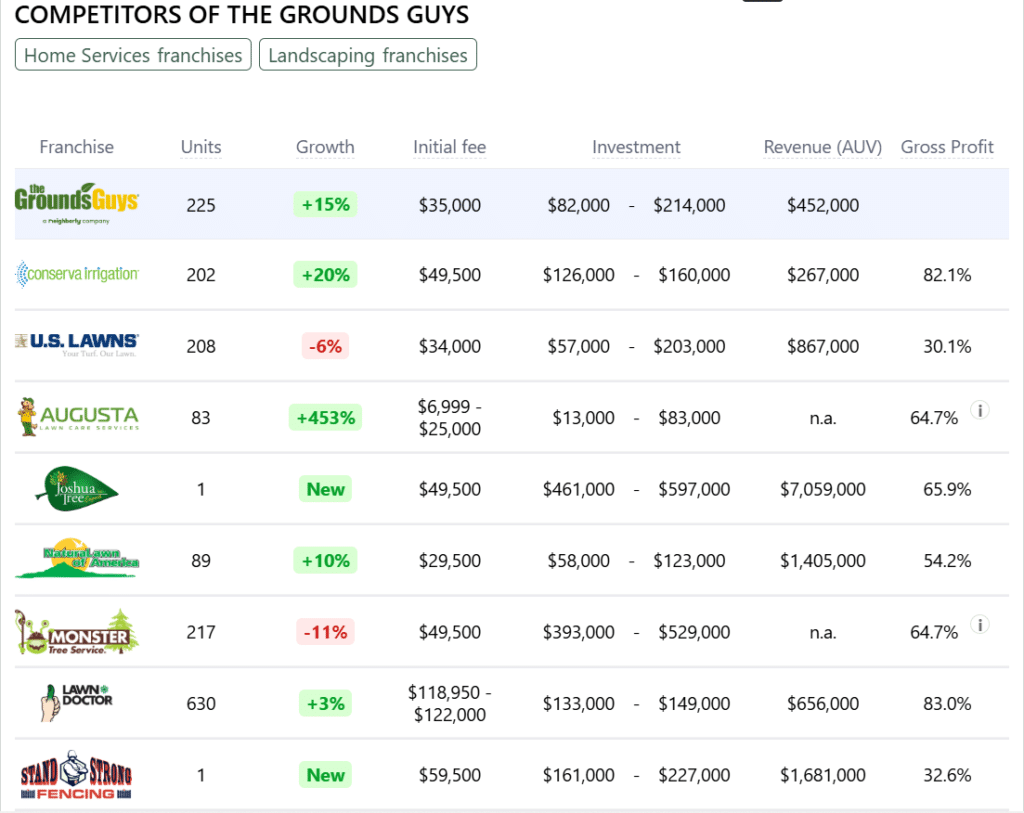Select the 208 units value

click(200, 346)
